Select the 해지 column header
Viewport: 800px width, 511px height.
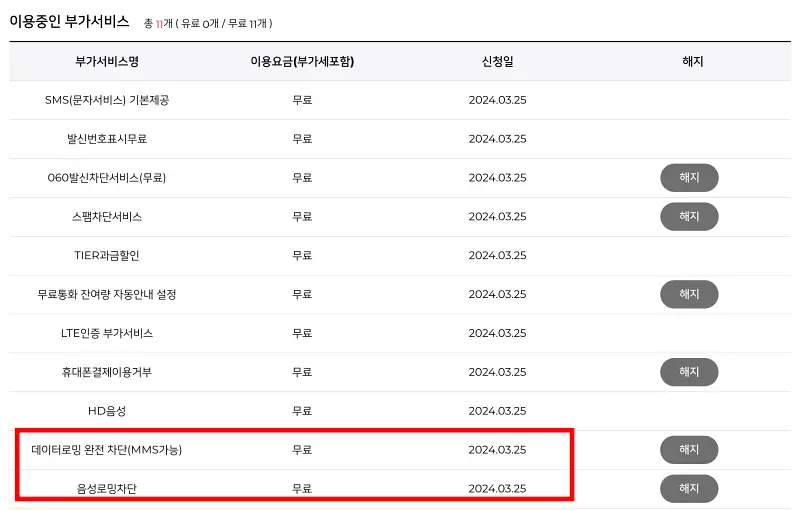click(692, 62)
